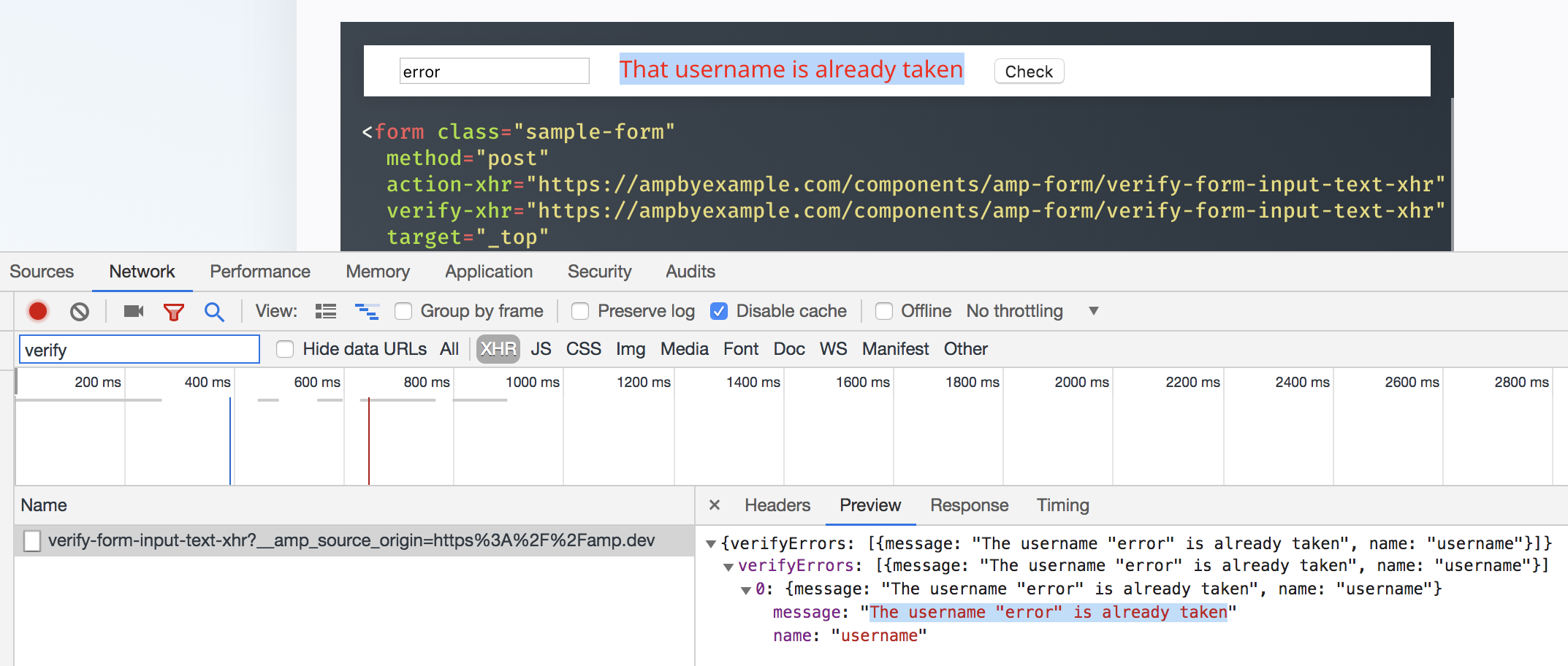Image resolution: width=1568 pixels, height=666 pixels.
Task: Stop recording the network log
Action: click(x=37, y=310)
